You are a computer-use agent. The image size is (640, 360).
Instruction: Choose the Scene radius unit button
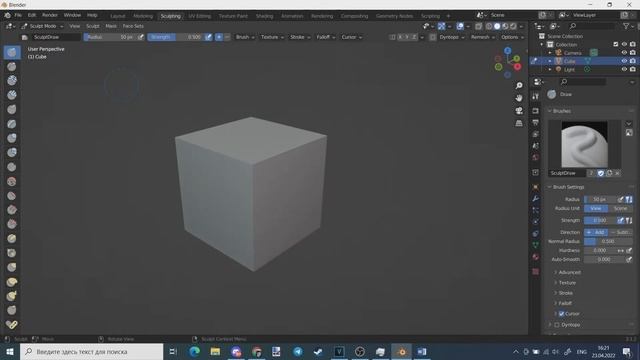(x=620, y=209)
